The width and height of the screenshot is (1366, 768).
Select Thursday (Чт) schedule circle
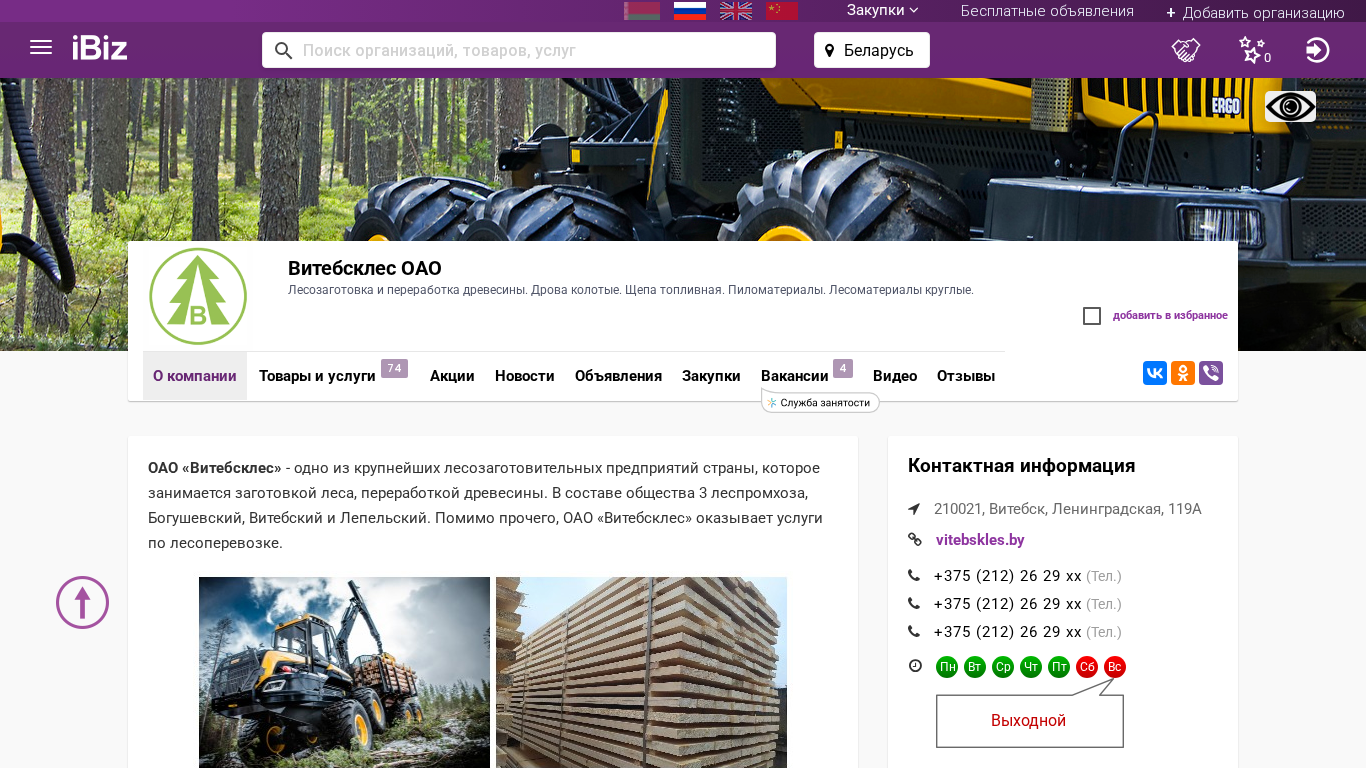[x=1031, y=667]
